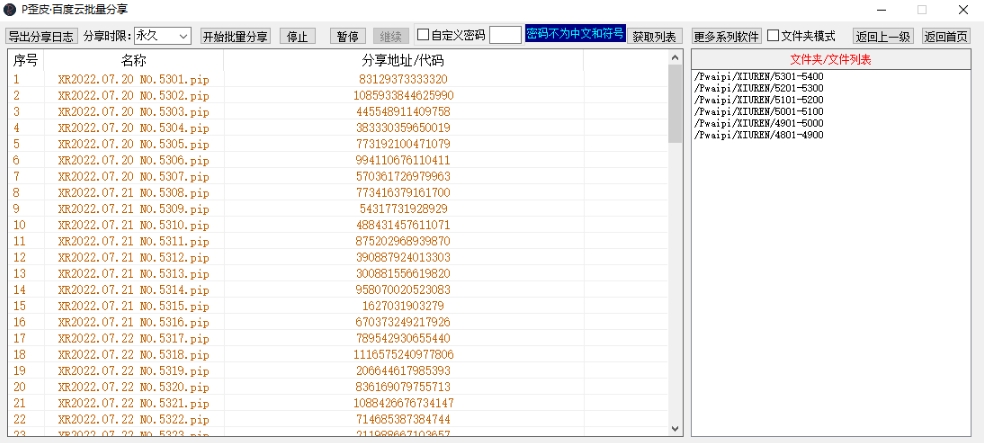The height and width of the screenshot is (443, 984).
Task: Open 更多系列软件
Action: tap(727, 36)
